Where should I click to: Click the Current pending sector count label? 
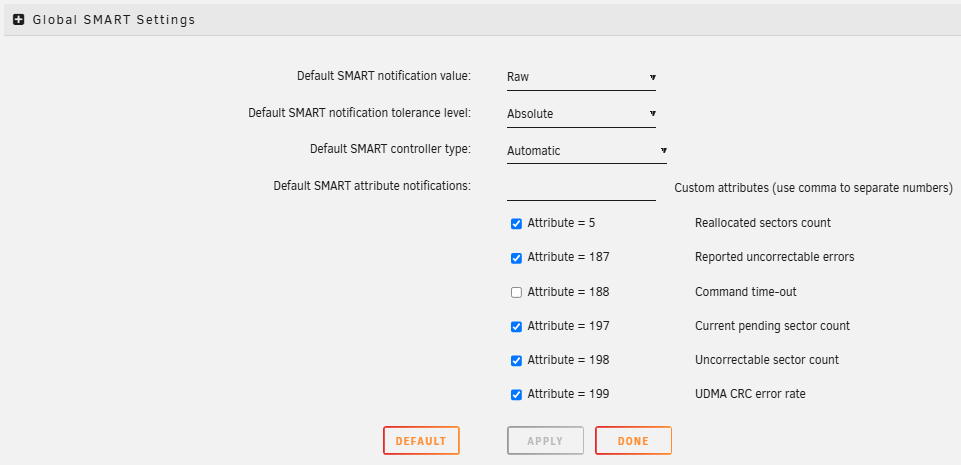772,326
